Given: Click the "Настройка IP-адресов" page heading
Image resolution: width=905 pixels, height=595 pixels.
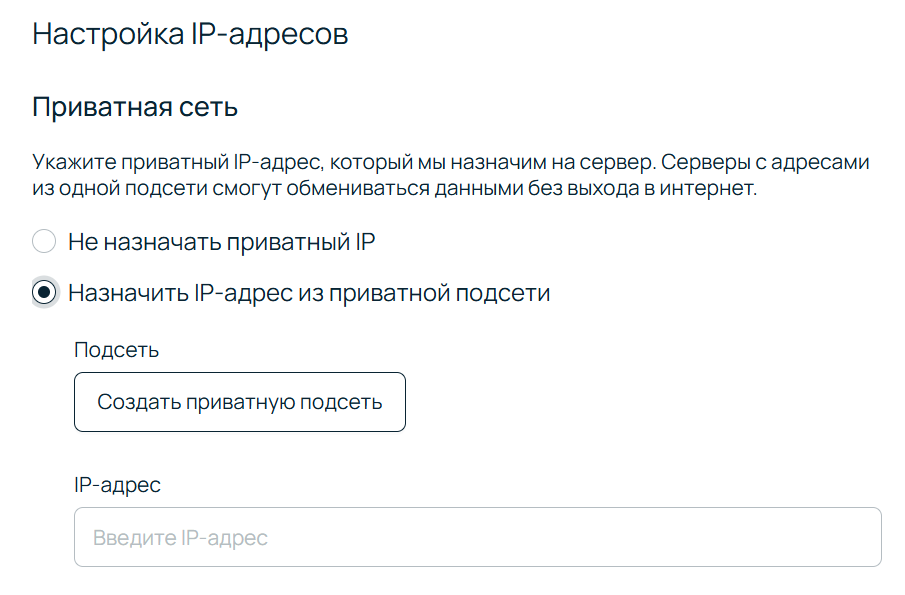Looking at the screenshot, I should tap(190, 33).
